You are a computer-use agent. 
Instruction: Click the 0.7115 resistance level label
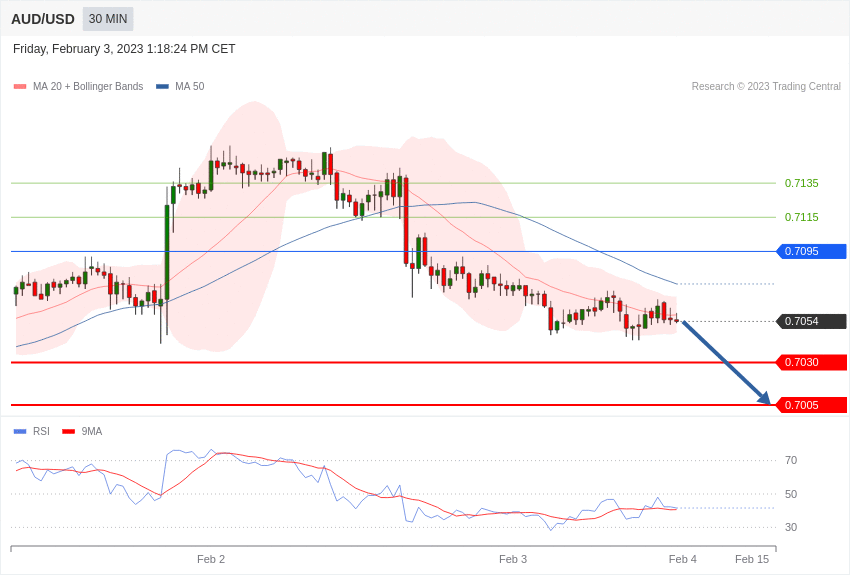(x=801, y=217)
